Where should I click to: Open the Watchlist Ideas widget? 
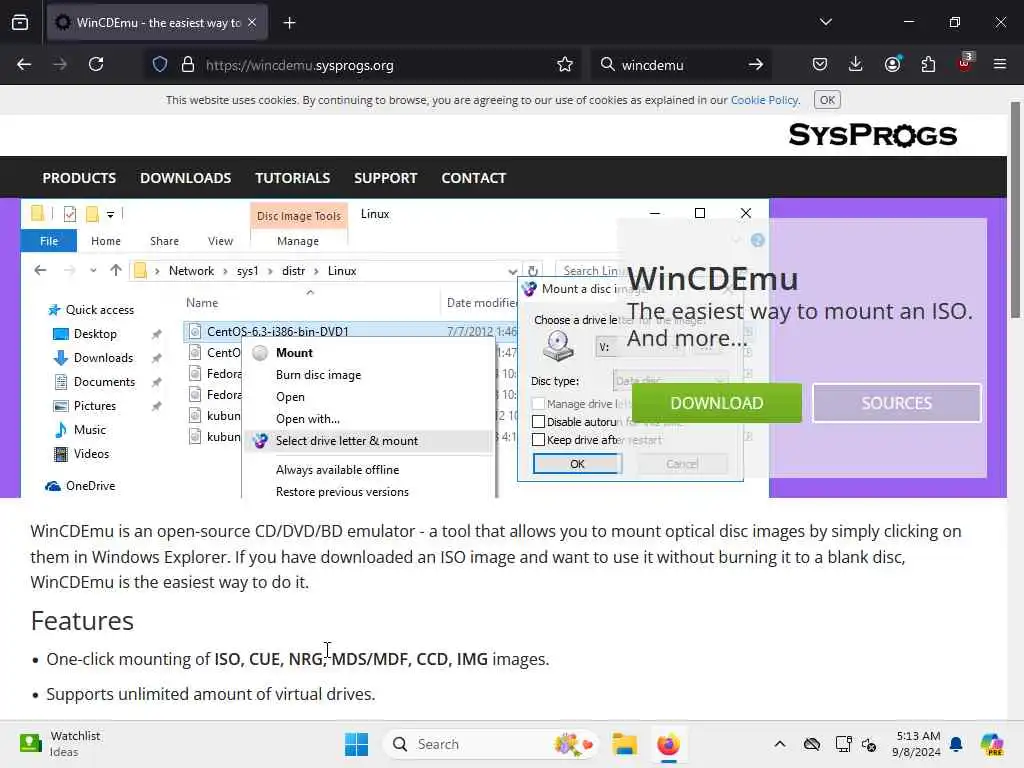coord(60,744)
